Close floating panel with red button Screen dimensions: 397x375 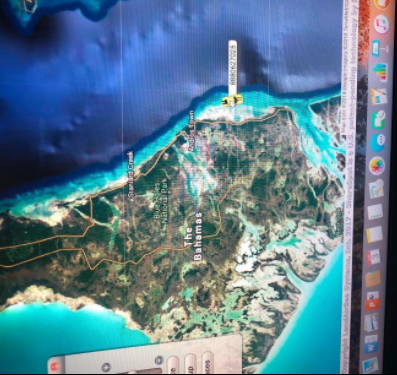(54, 366)
